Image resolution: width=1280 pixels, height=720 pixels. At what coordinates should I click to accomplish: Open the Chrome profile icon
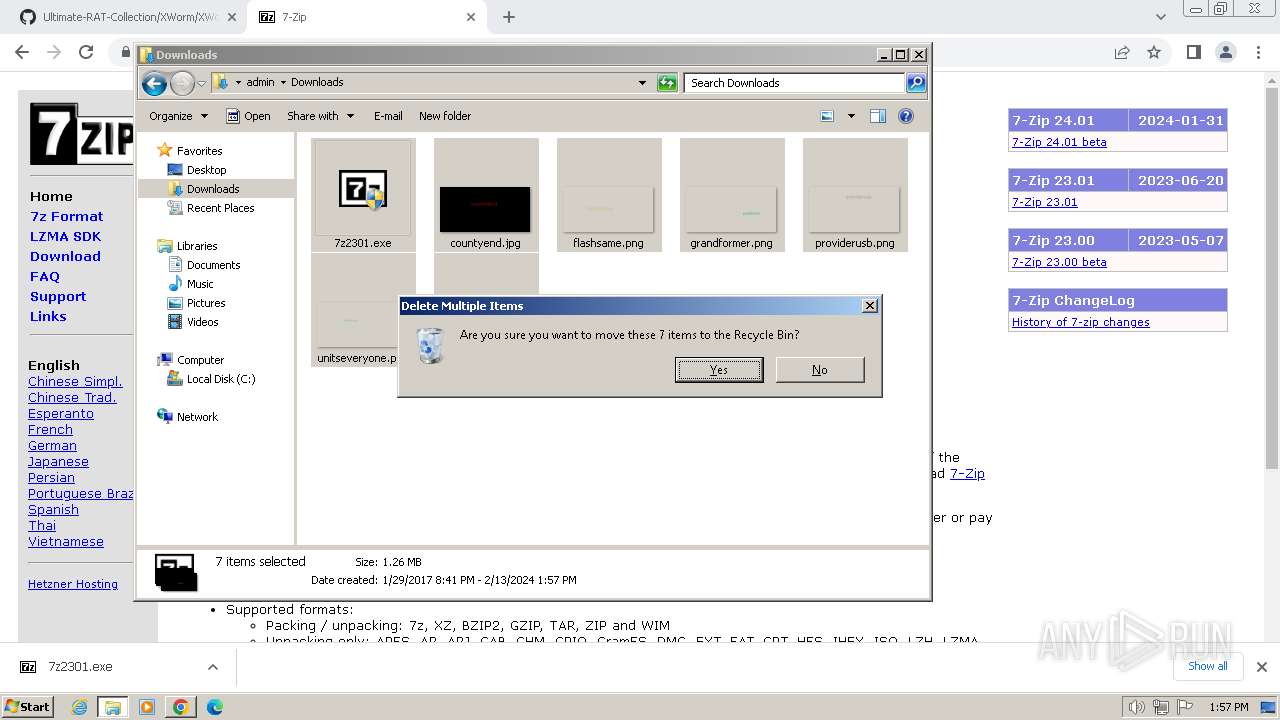point(1226,52)
